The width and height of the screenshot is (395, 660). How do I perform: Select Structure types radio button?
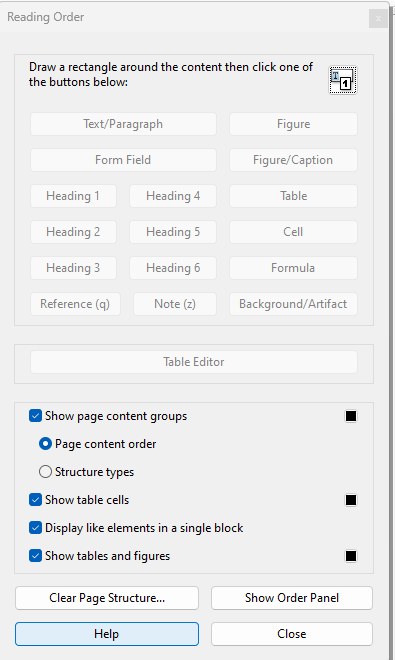[45, 472]
